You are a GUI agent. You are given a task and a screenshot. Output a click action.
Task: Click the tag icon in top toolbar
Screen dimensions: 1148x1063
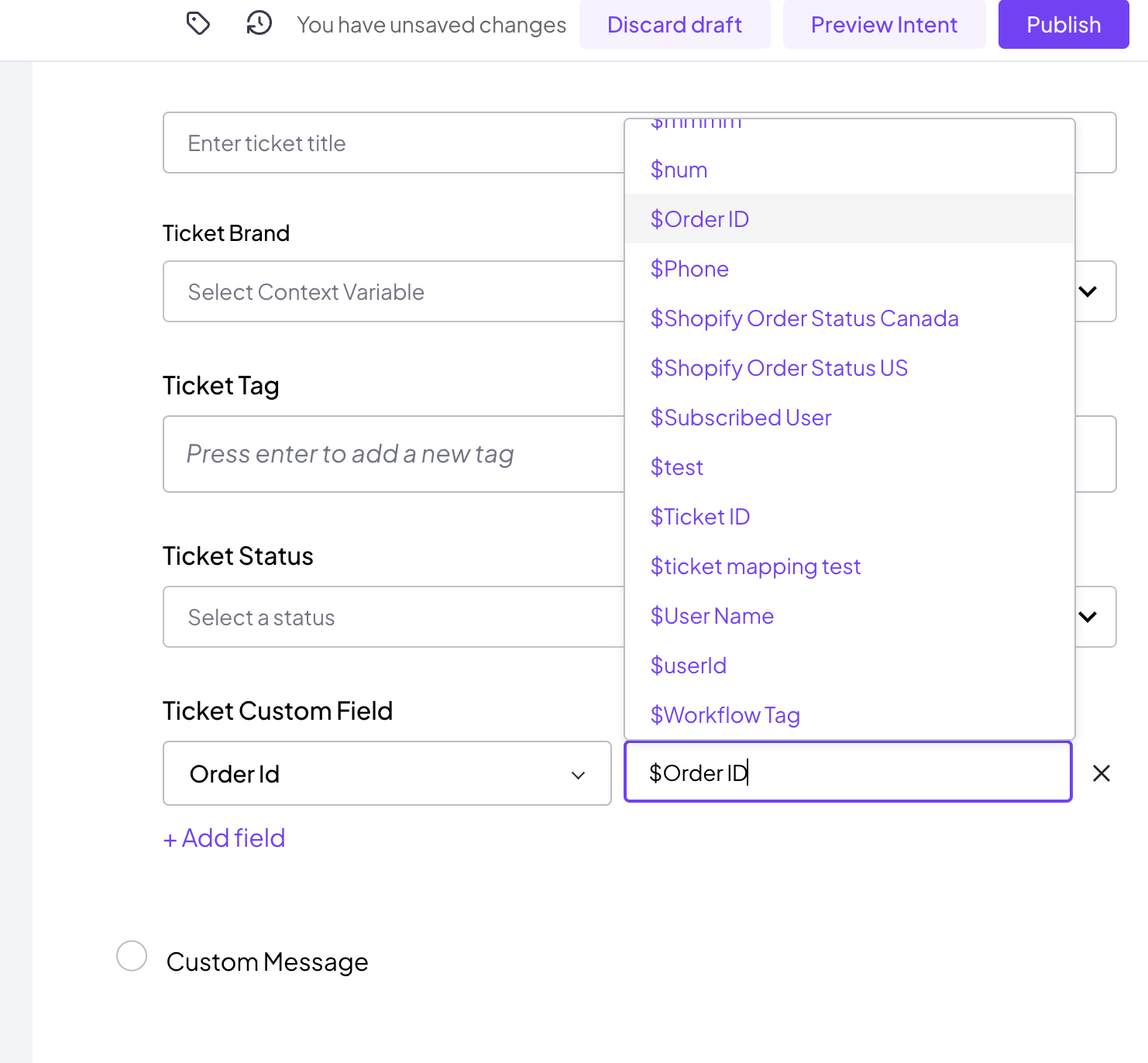click(x=198, y=24)
